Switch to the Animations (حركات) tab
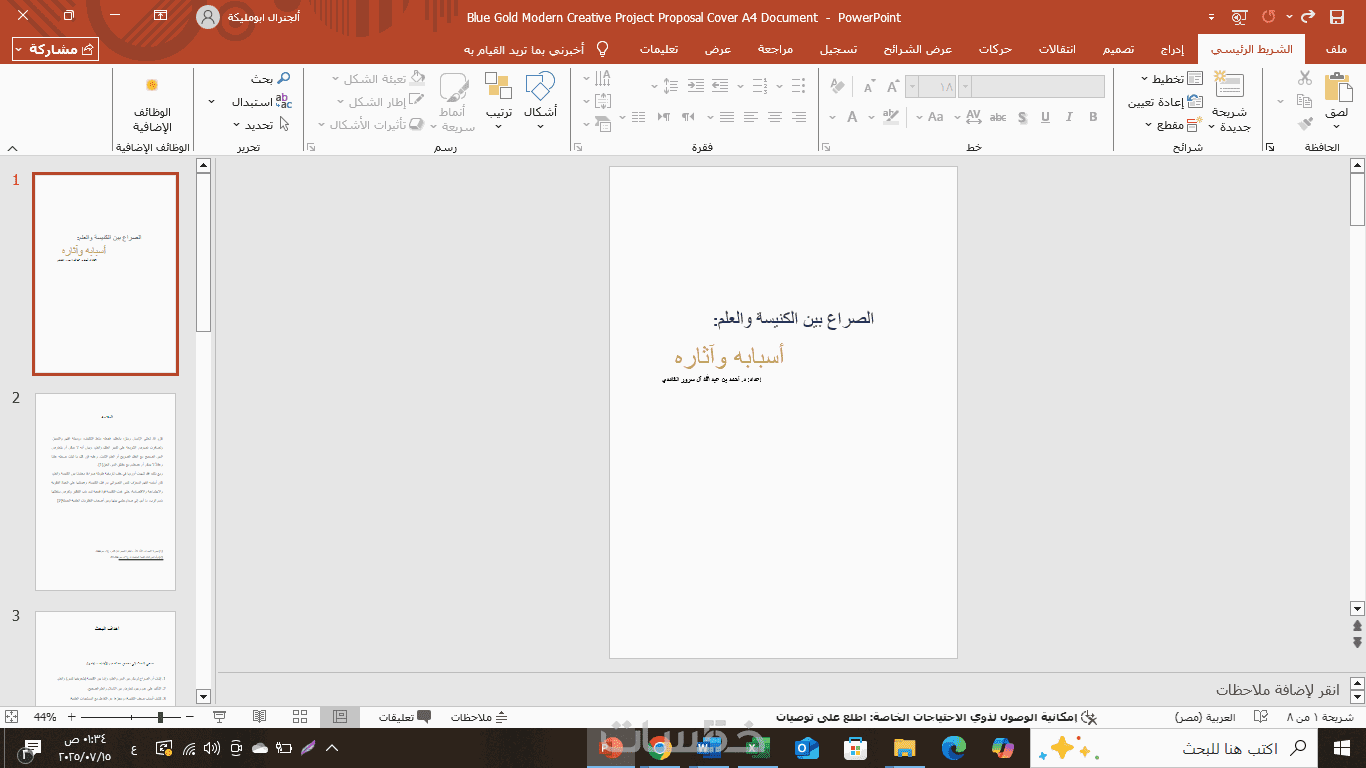This screenshot has height=768, width=1366. (x=995, y=49)
